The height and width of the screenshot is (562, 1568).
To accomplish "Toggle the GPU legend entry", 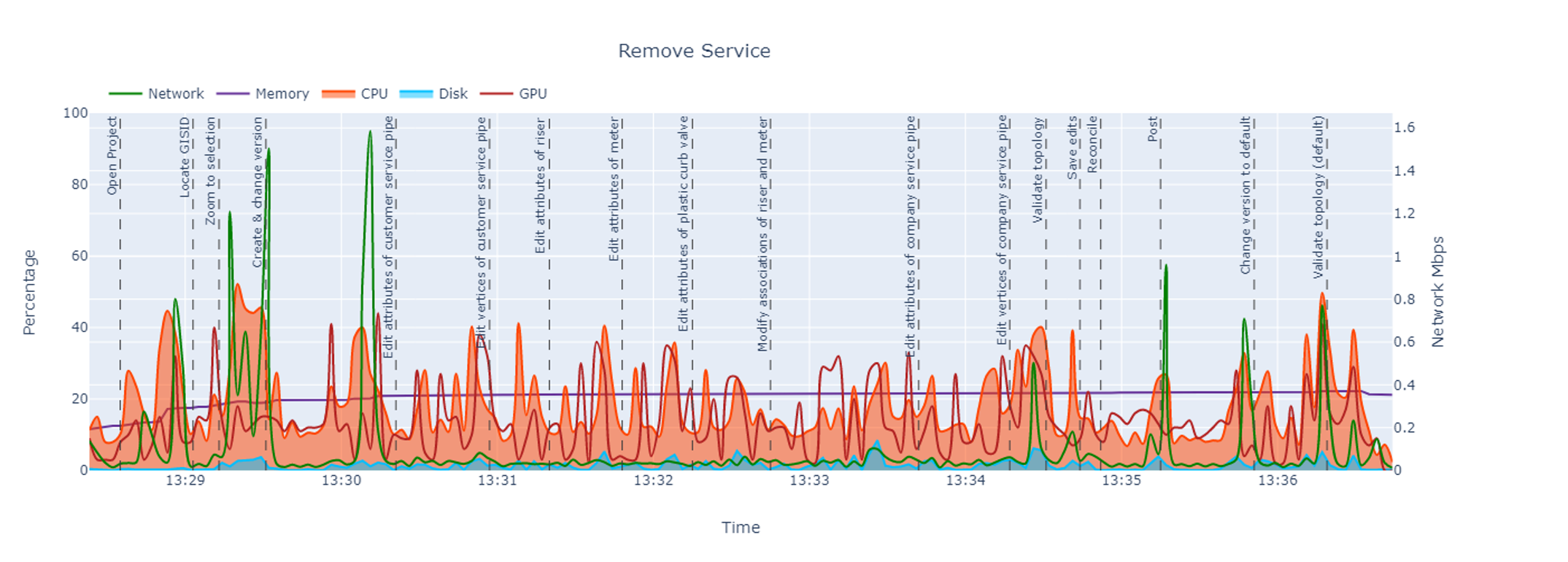I will pos(514,93).
